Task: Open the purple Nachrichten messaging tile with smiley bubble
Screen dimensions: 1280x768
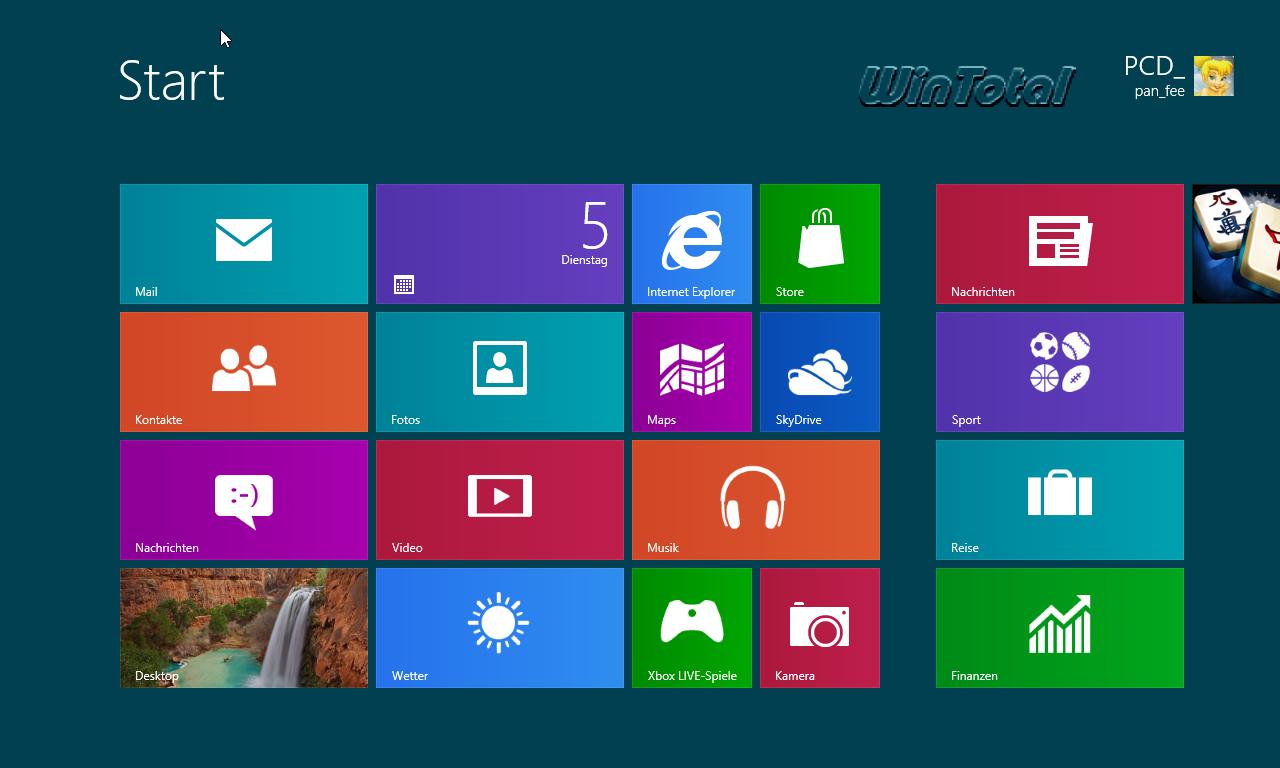Action: coord(244,500)
